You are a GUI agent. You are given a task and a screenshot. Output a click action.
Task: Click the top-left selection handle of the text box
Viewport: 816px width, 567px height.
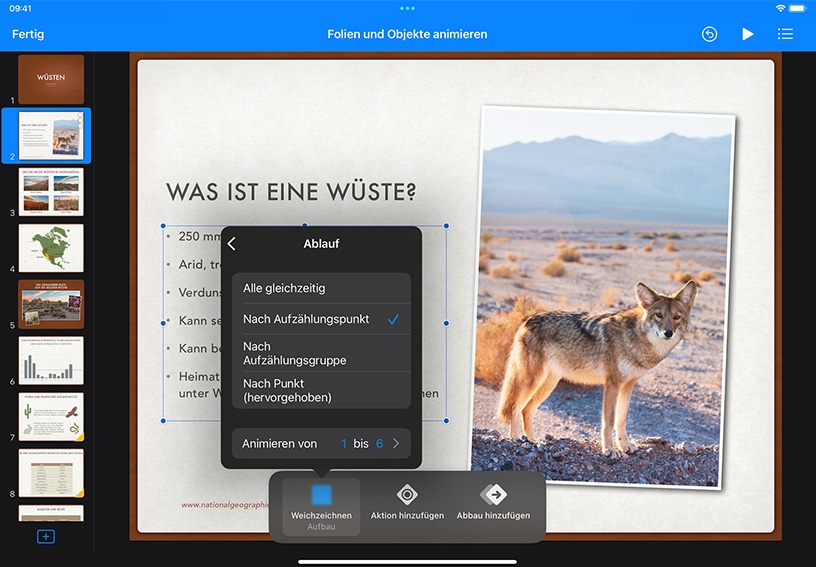coord(163,226)
